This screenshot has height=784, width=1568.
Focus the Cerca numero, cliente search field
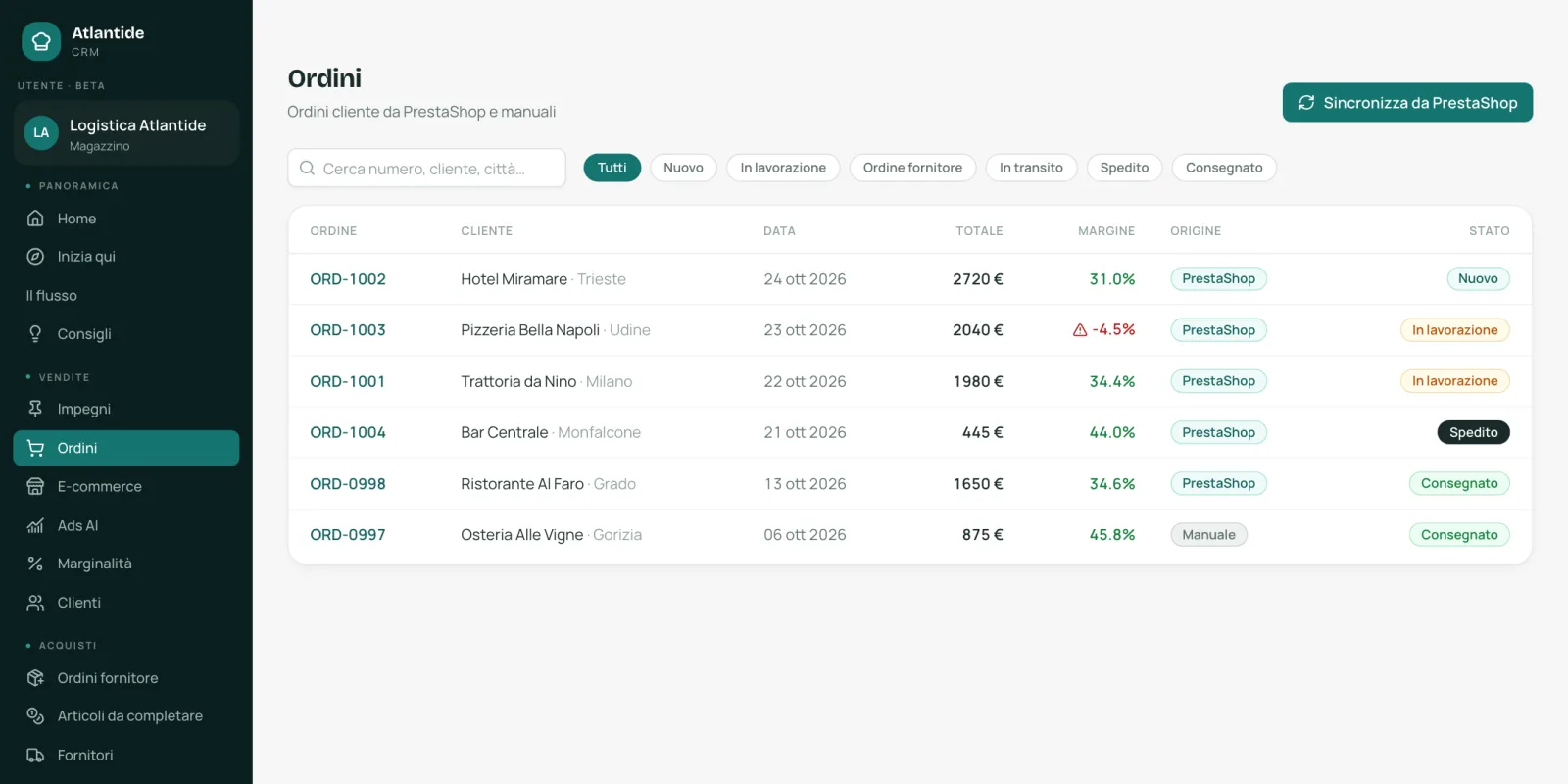426,168
